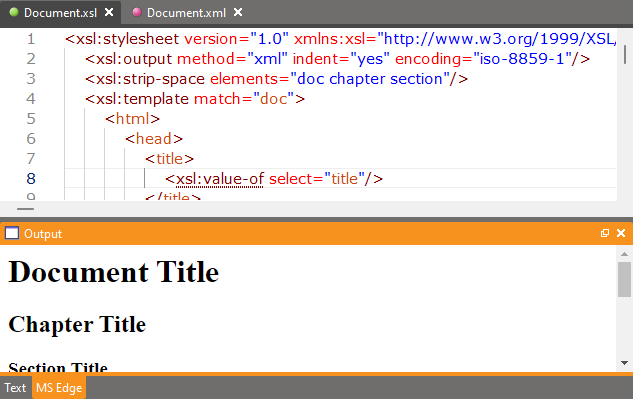Viewport: 633px width, 399px height.
Task: Click the xsl:value-of element name
Action: pos(220,178)
